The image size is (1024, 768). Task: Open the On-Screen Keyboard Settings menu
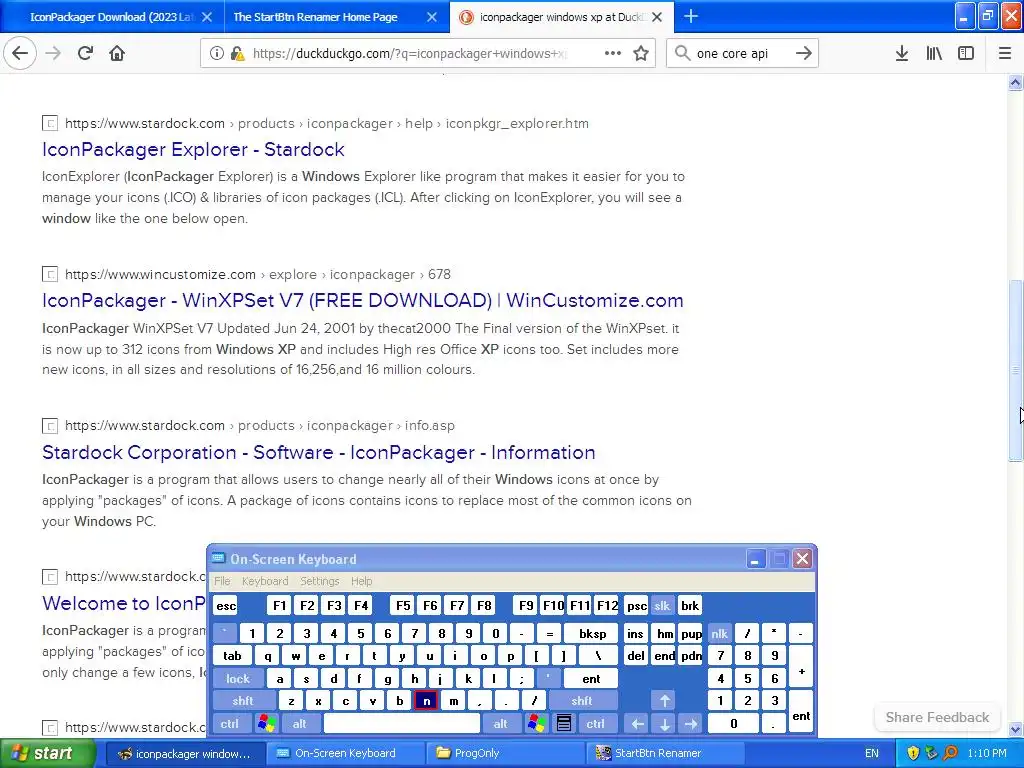[319, 581]
